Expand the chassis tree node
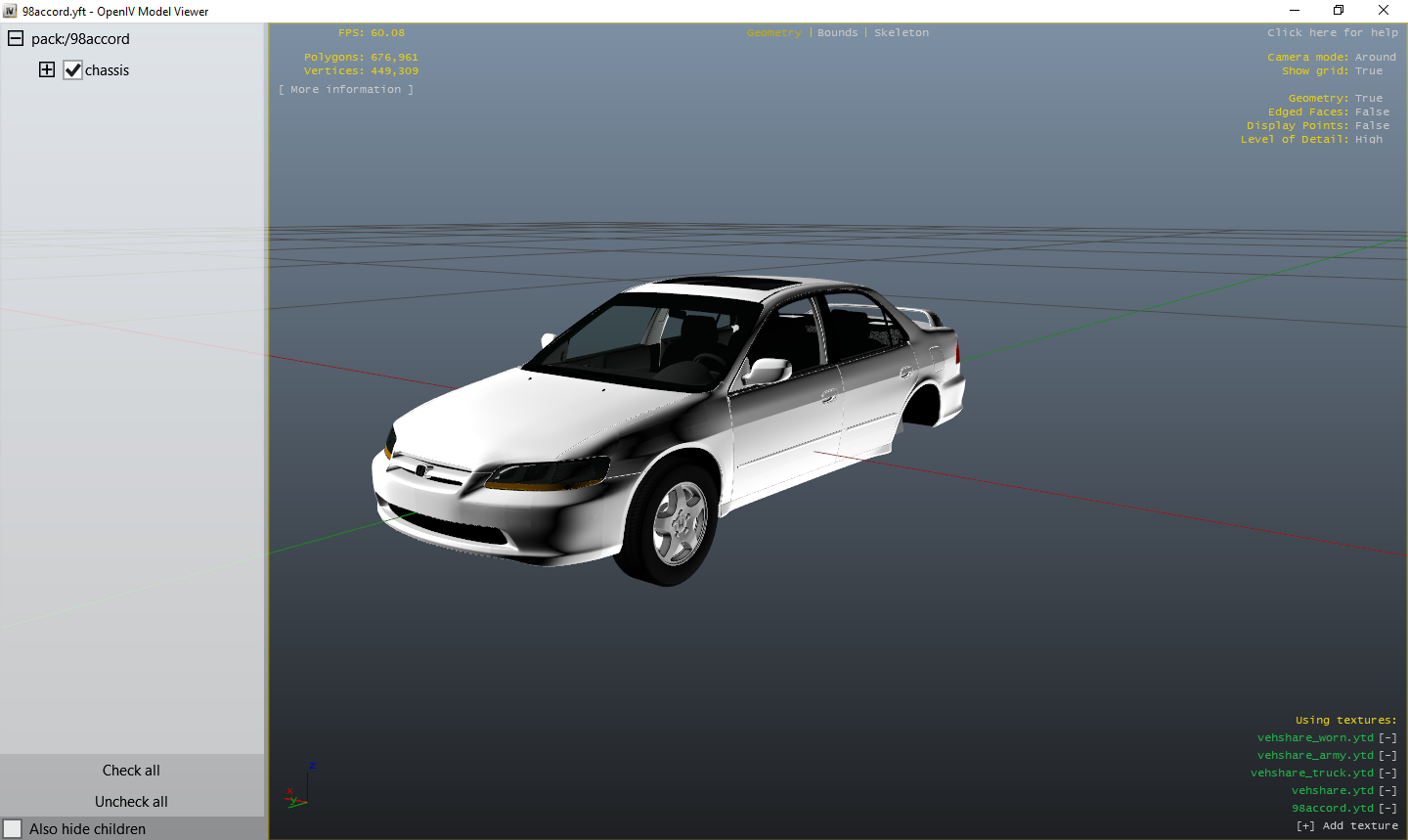 46,69
